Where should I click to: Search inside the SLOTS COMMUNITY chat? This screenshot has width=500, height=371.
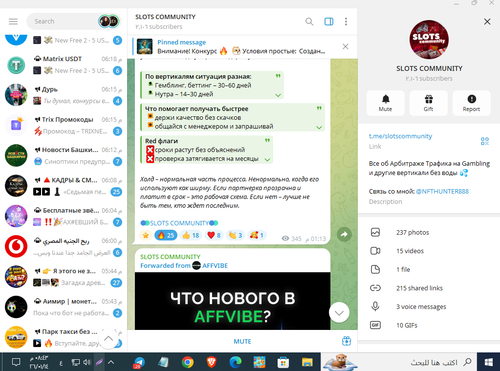coord(309,22)
